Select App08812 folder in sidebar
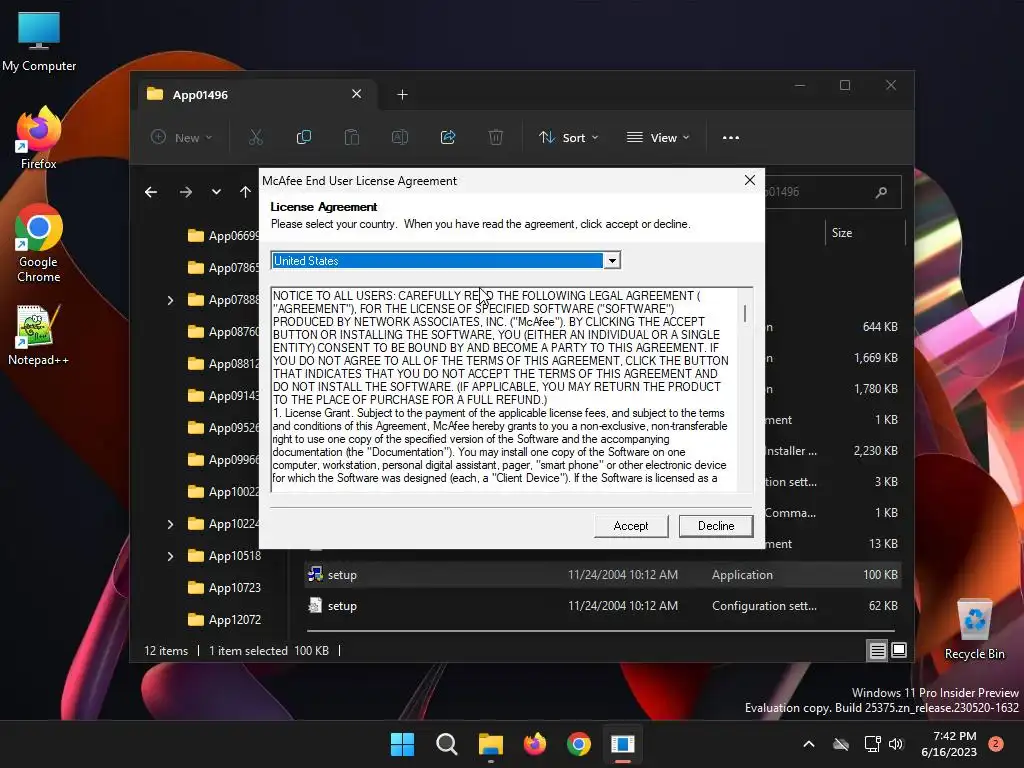 (223, 364)
